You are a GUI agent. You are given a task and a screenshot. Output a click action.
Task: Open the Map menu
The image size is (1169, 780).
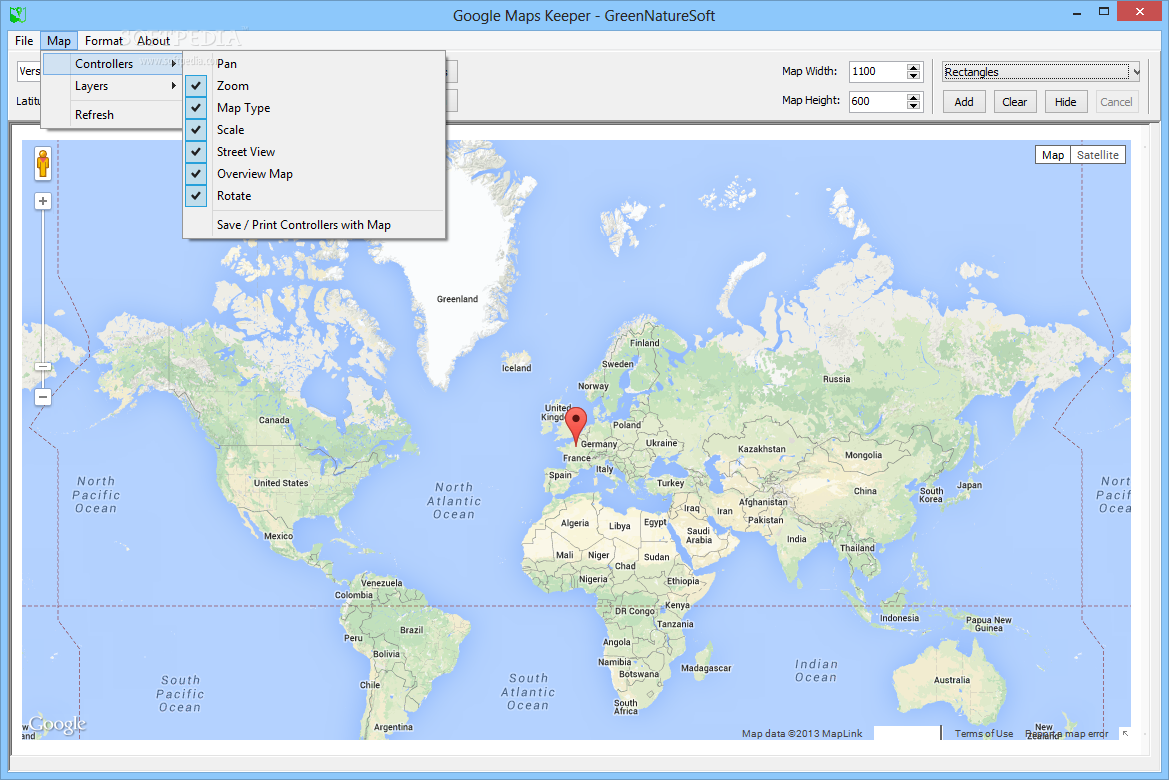tap(59, 40)
